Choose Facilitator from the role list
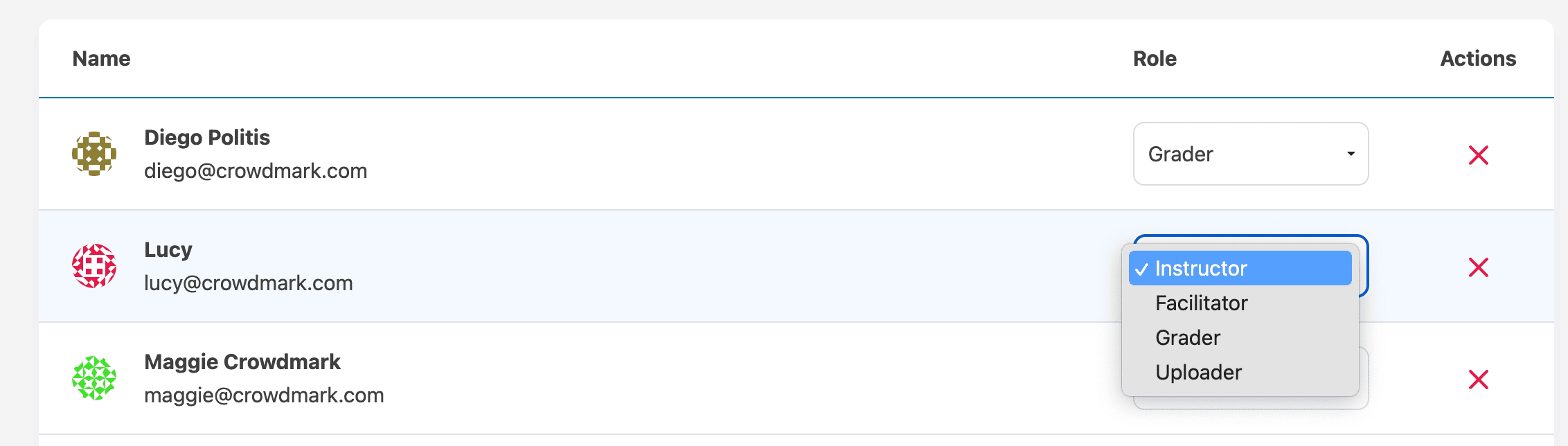 click(x=1201, y=303)
